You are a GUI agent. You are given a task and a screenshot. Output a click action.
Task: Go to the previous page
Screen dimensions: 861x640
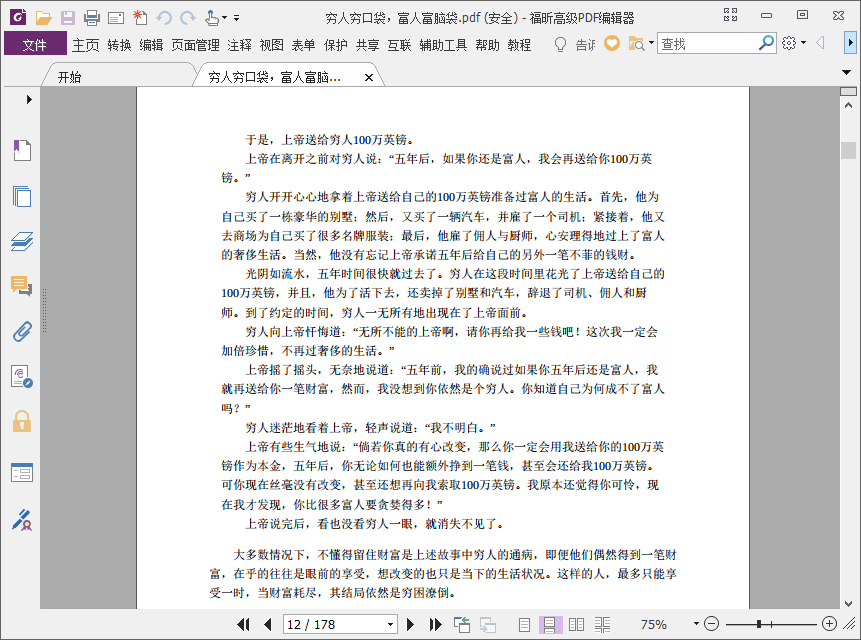(268, 624)
